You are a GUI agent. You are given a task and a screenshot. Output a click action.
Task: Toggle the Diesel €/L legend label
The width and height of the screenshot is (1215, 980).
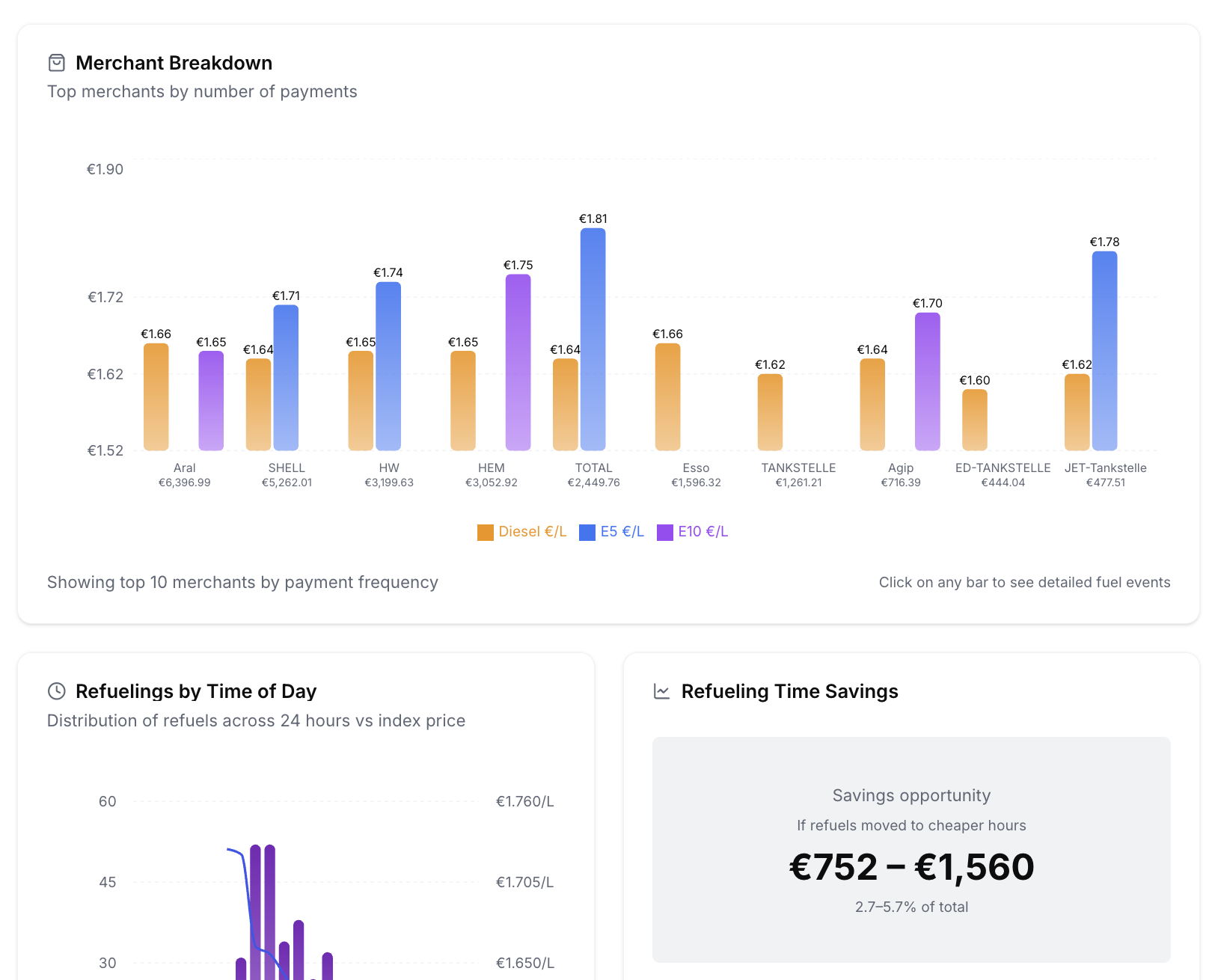click(532, 532)
